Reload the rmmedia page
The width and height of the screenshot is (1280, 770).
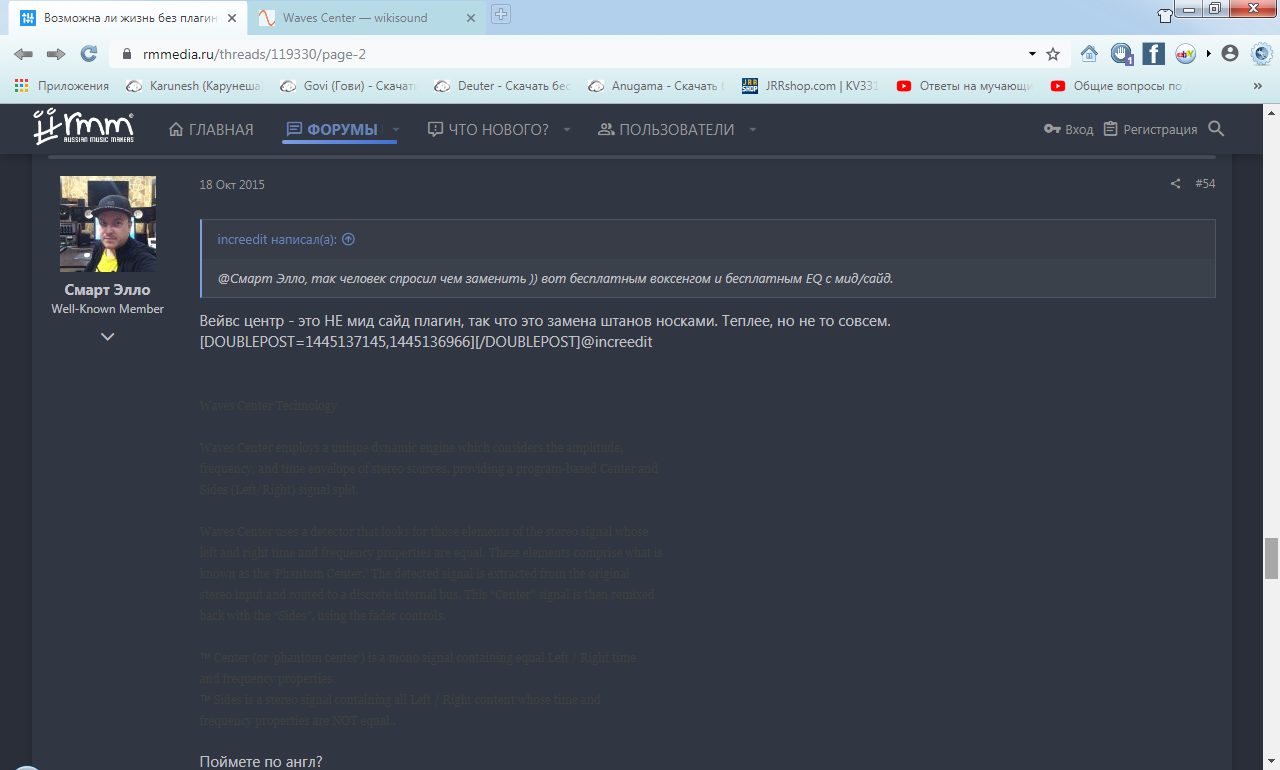click(89, 54)
